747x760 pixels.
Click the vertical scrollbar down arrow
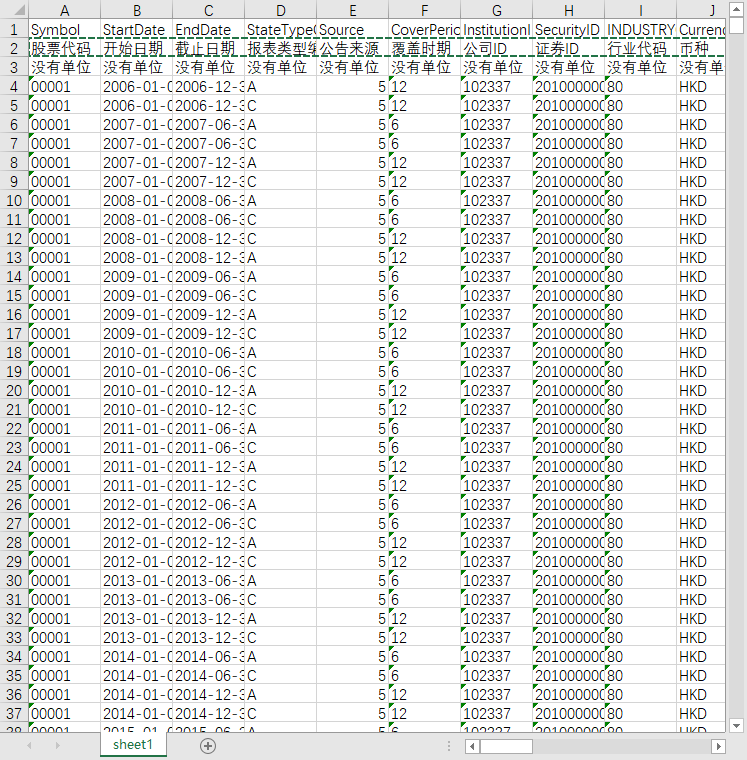coord(736,726)
